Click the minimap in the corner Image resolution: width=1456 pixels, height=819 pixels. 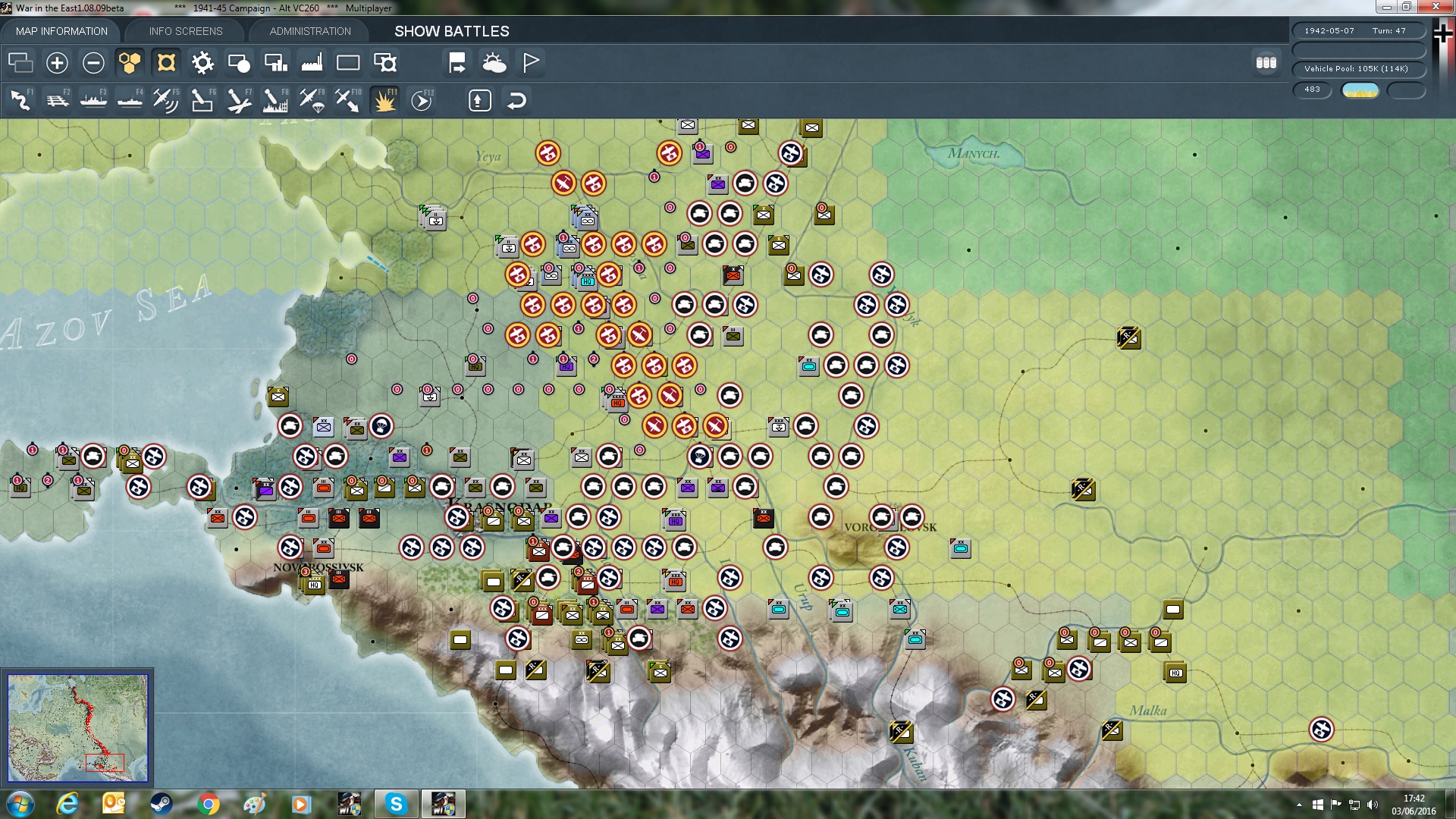click(77, 728)
